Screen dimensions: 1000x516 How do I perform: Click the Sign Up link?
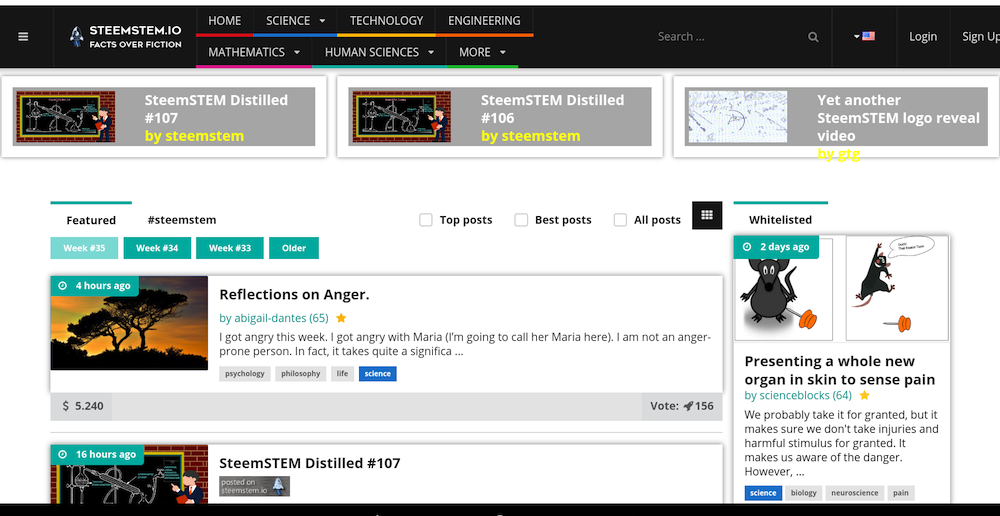point(981,37)
